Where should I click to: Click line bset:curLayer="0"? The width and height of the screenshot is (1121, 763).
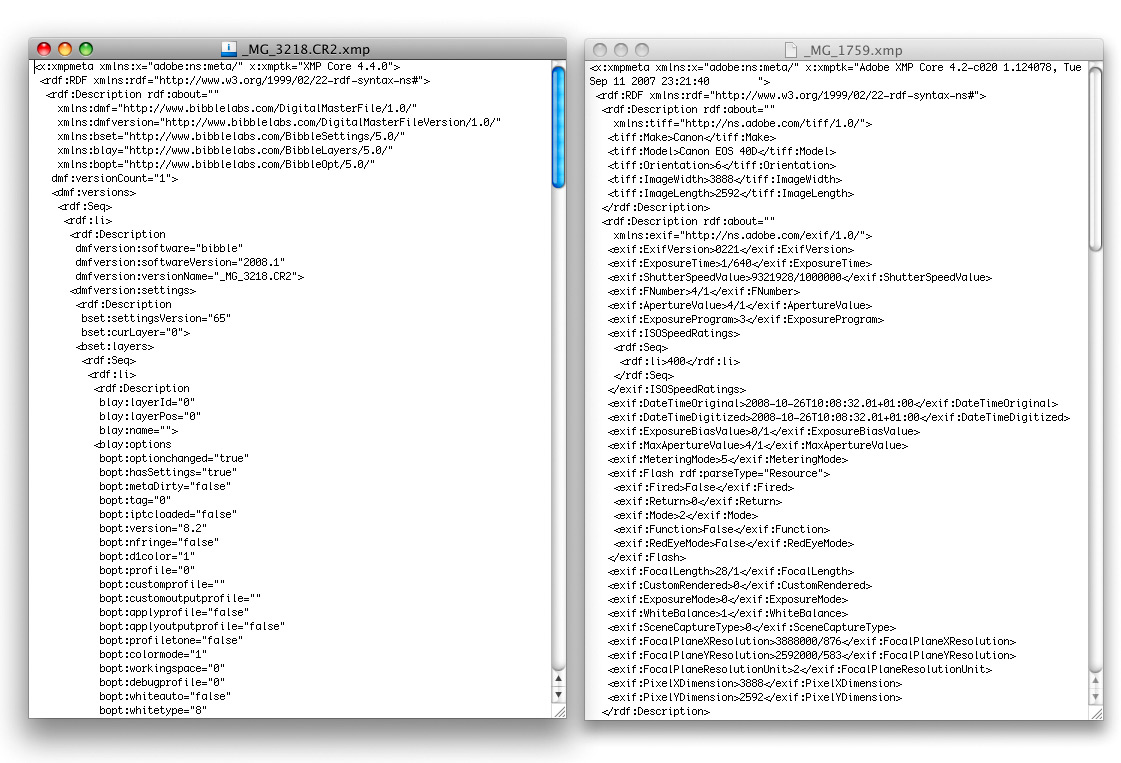[135, 333]
